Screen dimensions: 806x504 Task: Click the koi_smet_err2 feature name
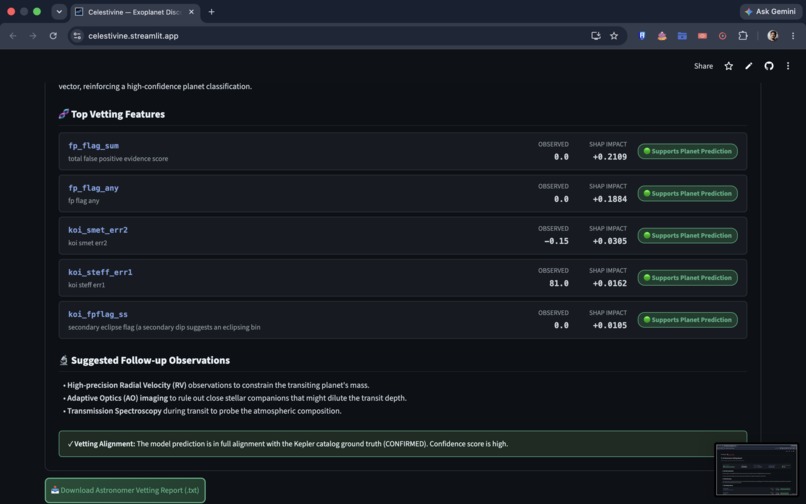click(98, 230)
